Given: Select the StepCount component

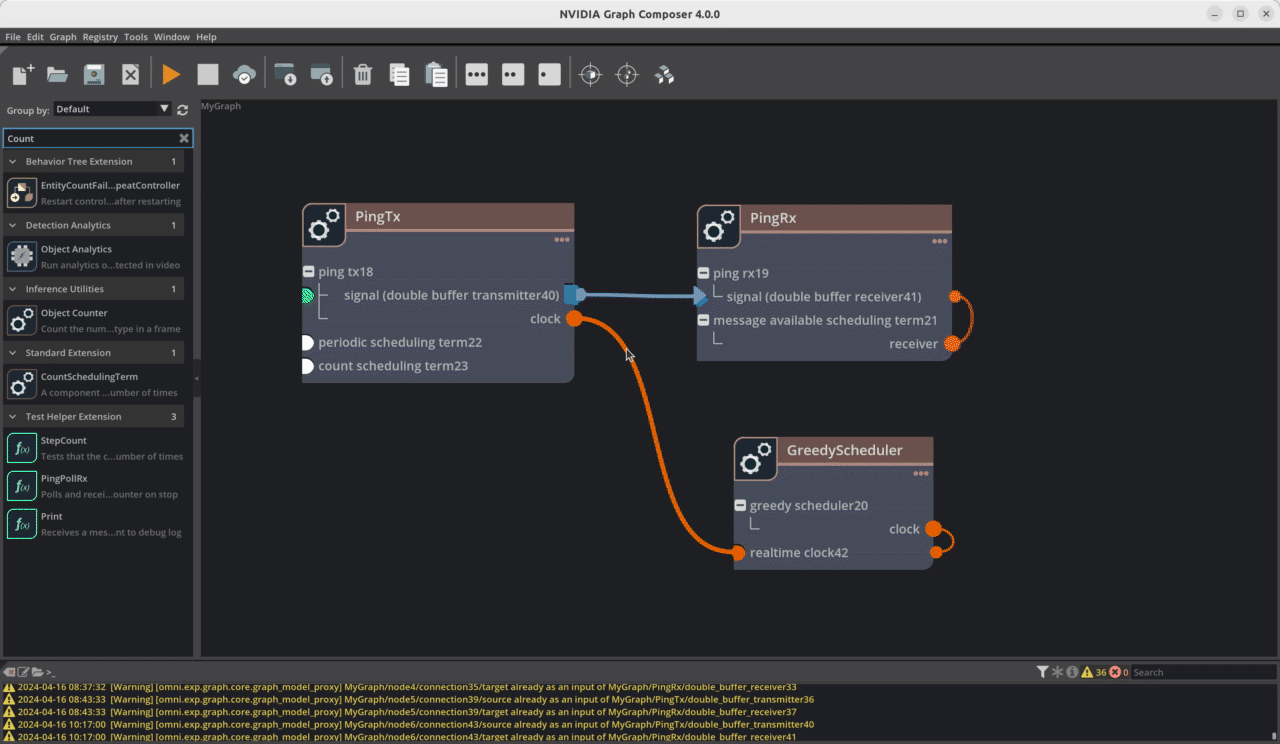Looking at the screenshot, I should point(96,448).
